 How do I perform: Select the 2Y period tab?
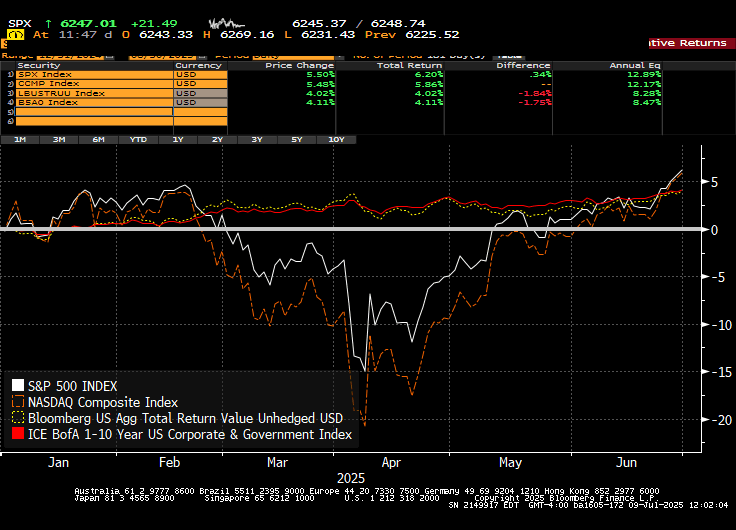[x=217, y=139]
